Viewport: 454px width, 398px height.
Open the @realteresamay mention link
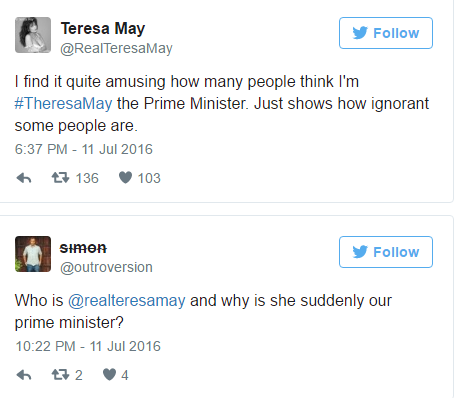point(127,301)
